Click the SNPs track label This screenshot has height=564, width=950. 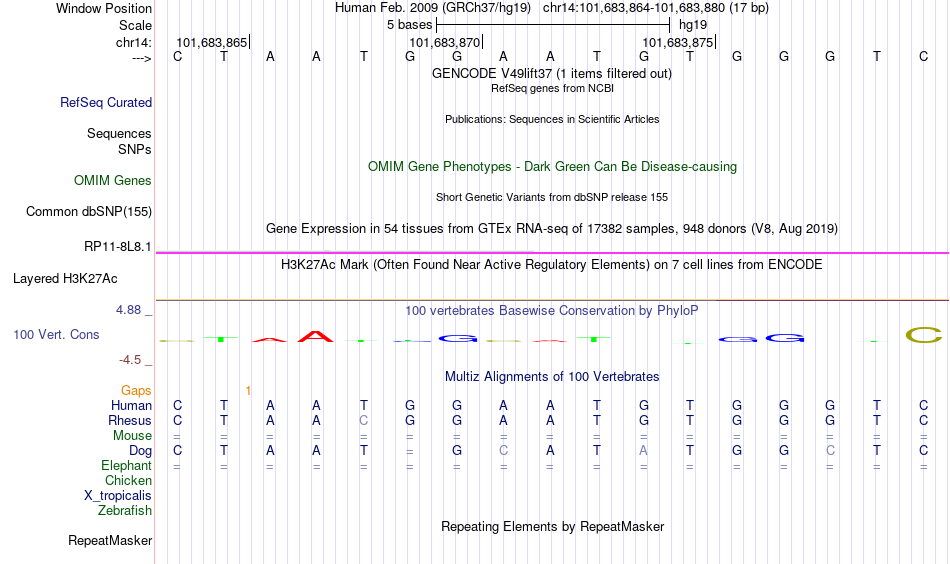135,149
